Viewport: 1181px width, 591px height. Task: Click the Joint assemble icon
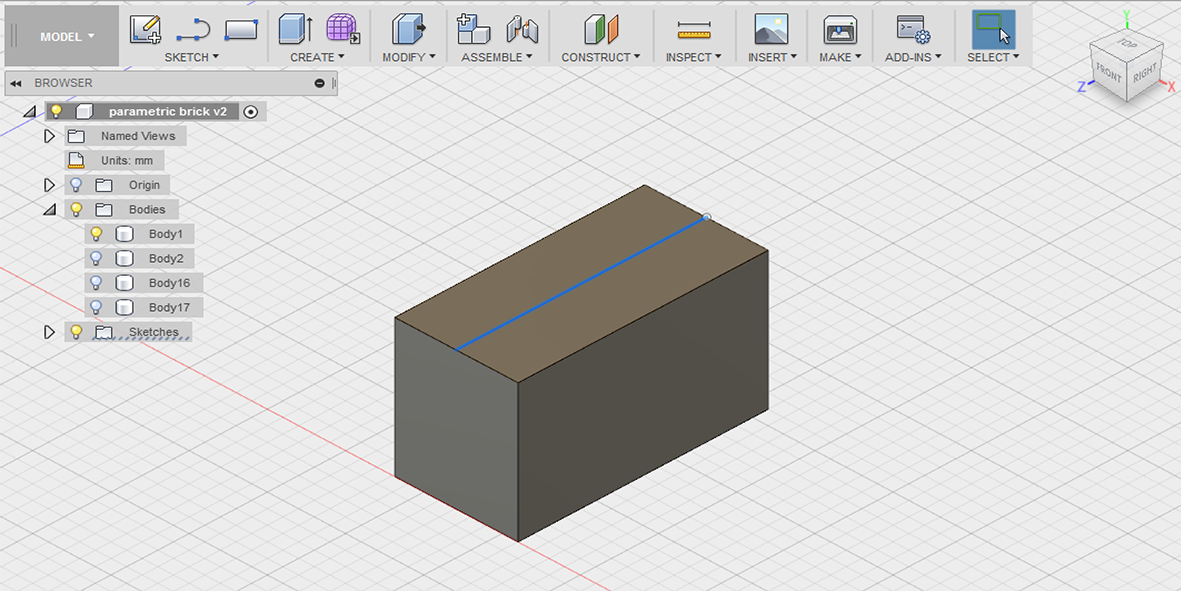[x=522, y=29]
